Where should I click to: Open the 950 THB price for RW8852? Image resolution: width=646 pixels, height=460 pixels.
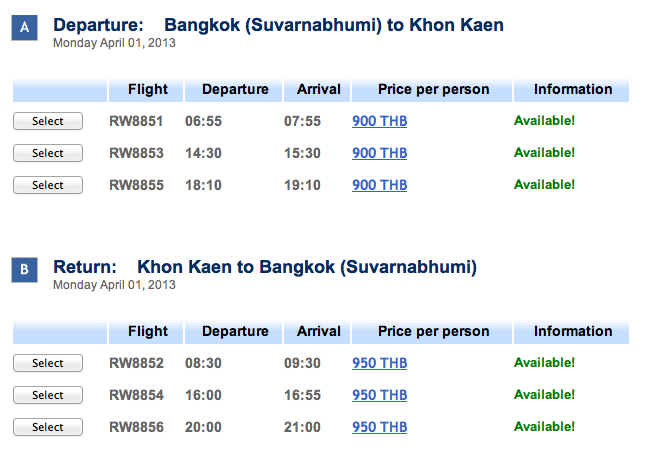tap(379, 363)
